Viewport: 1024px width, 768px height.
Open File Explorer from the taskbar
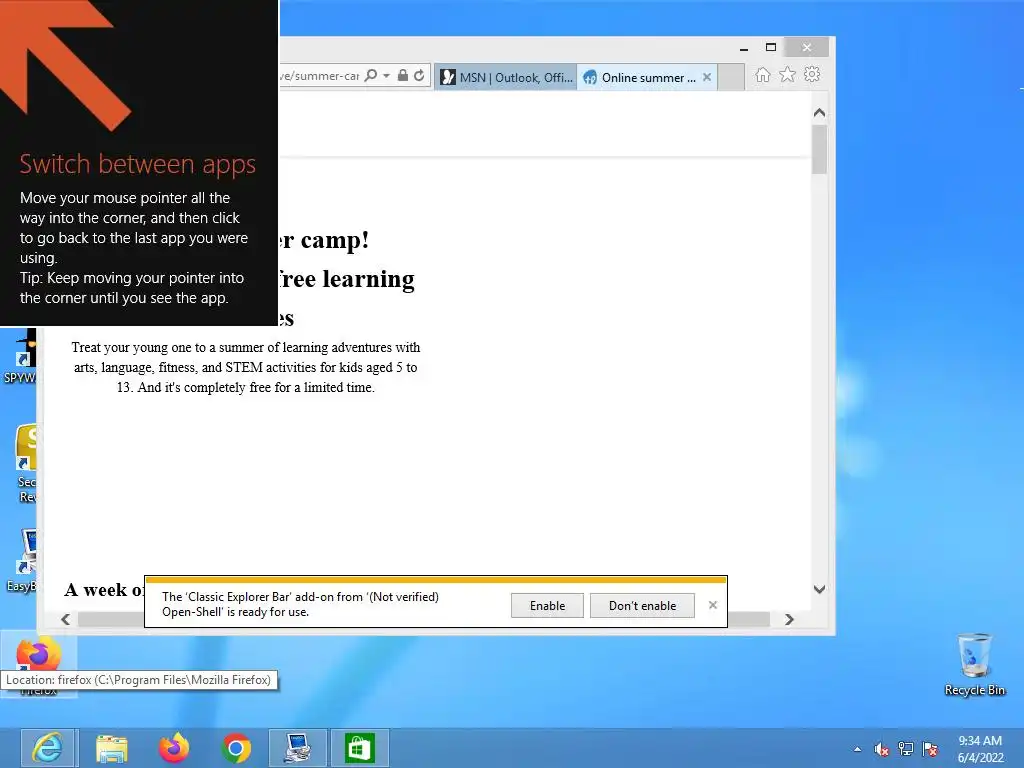point(112,748)
